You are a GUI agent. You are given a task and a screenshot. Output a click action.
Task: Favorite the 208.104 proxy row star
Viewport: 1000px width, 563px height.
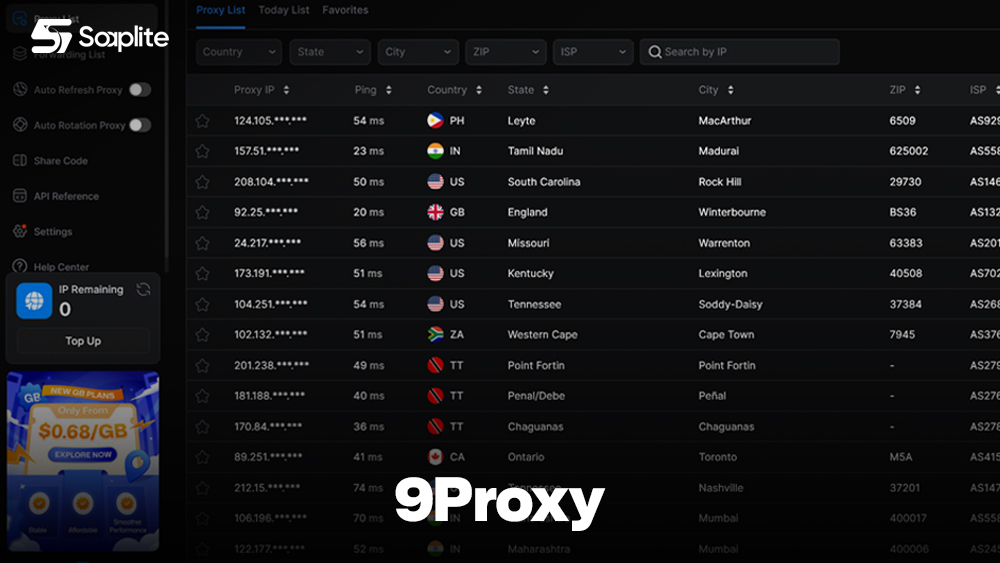click(x=202, y=182)
